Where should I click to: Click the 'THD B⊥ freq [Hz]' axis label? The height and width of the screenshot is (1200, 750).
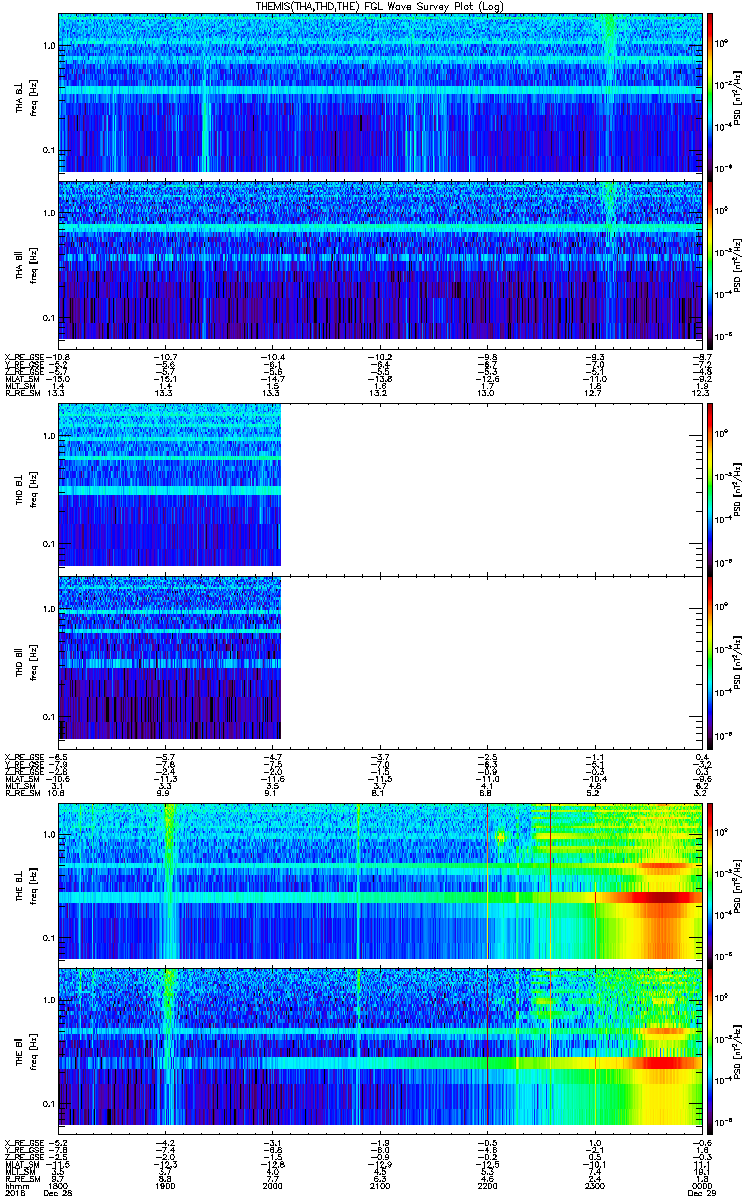coord(24,488)
